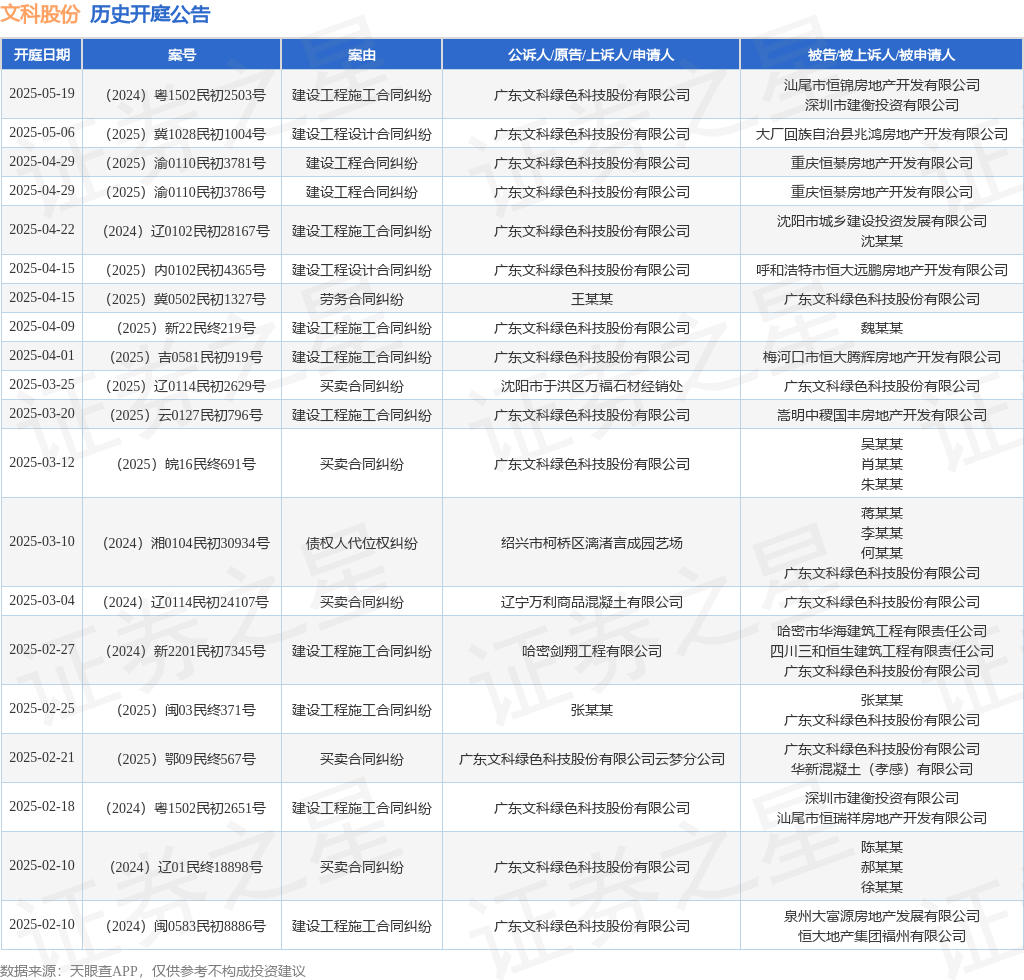
Task: Click the 债权人代位权纠纷 case reason cell
Action: click(362, 543)
